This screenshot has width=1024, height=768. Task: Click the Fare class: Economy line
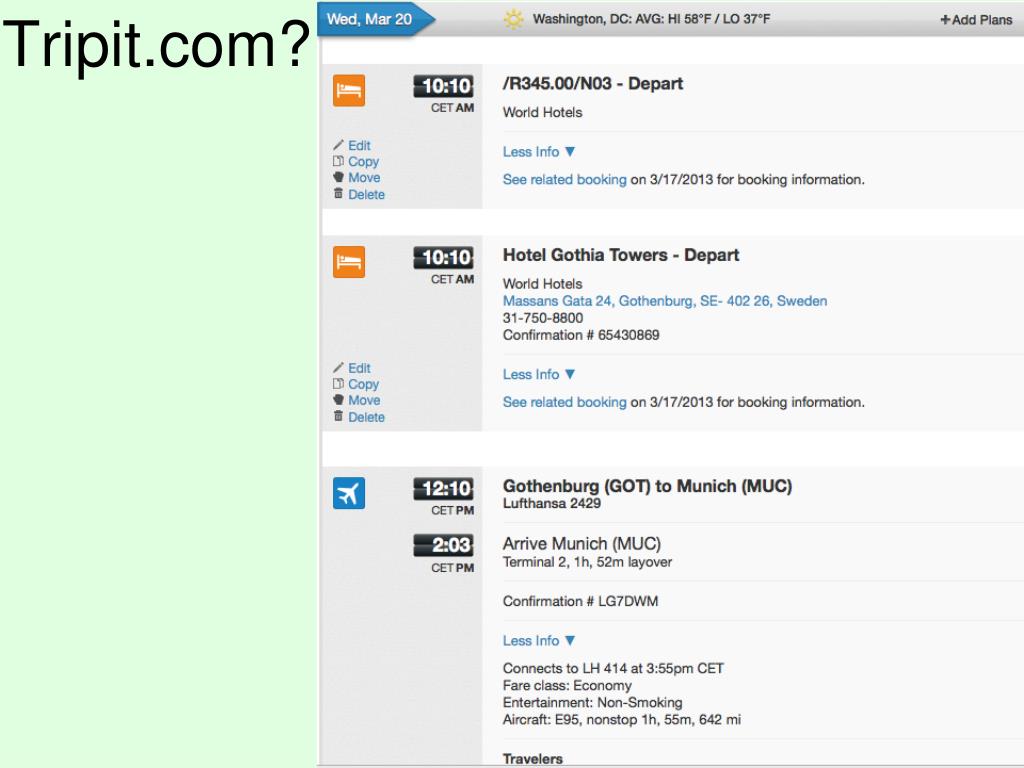click(x=567, y=686)
